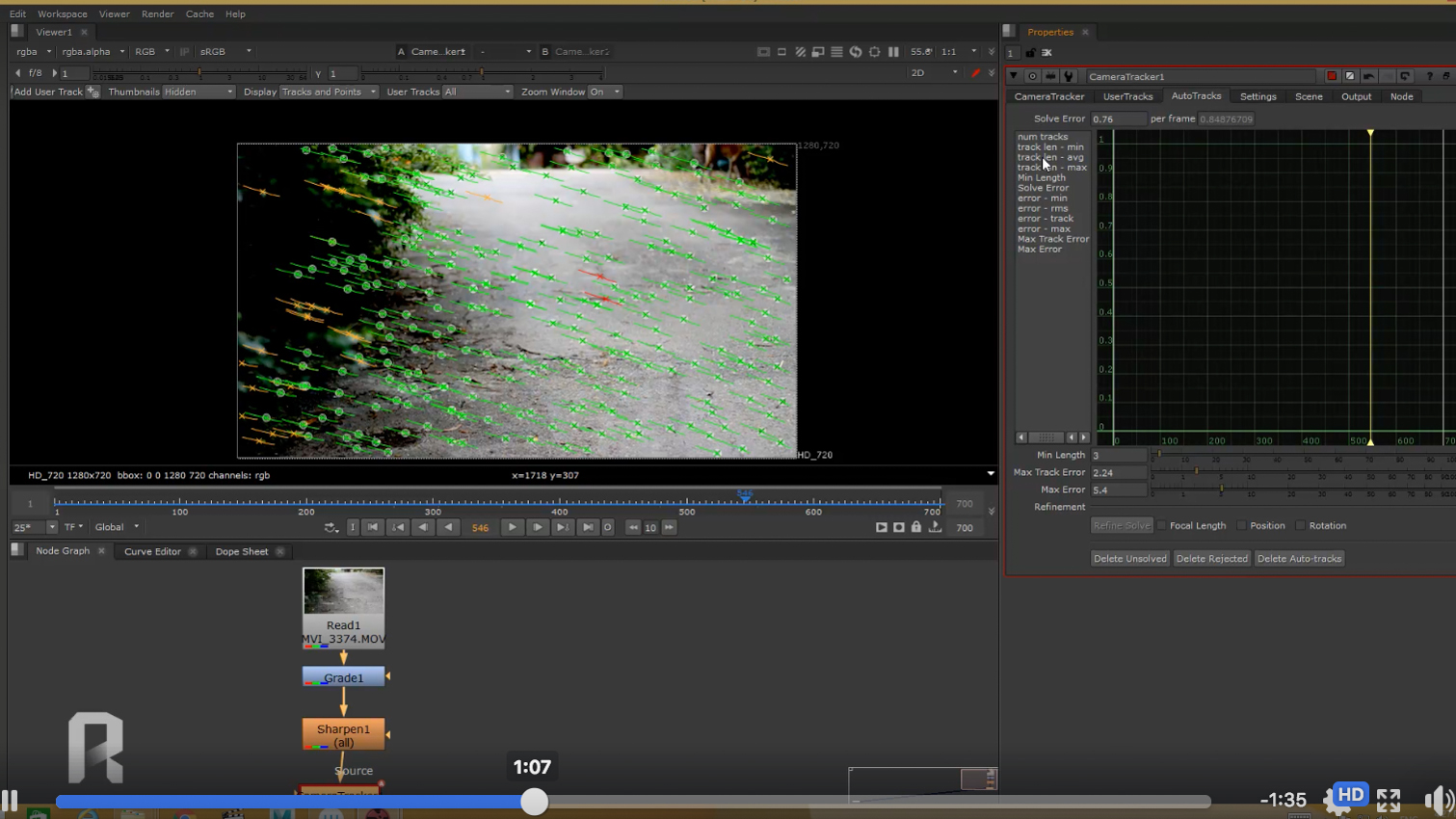Click the red paint stroke icon beside 2D

pyautogui.click(x=975, y=73)
